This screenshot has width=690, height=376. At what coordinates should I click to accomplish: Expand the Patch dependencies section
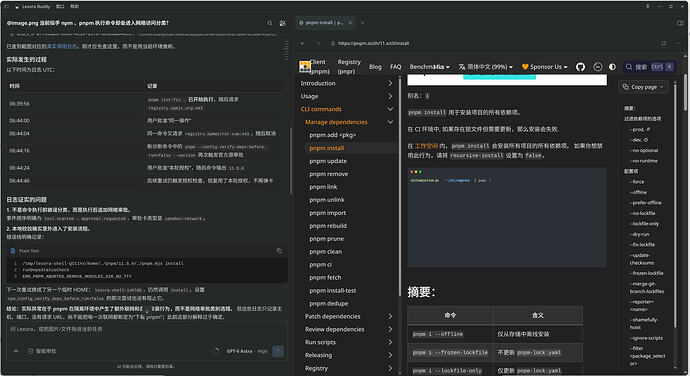390,317
